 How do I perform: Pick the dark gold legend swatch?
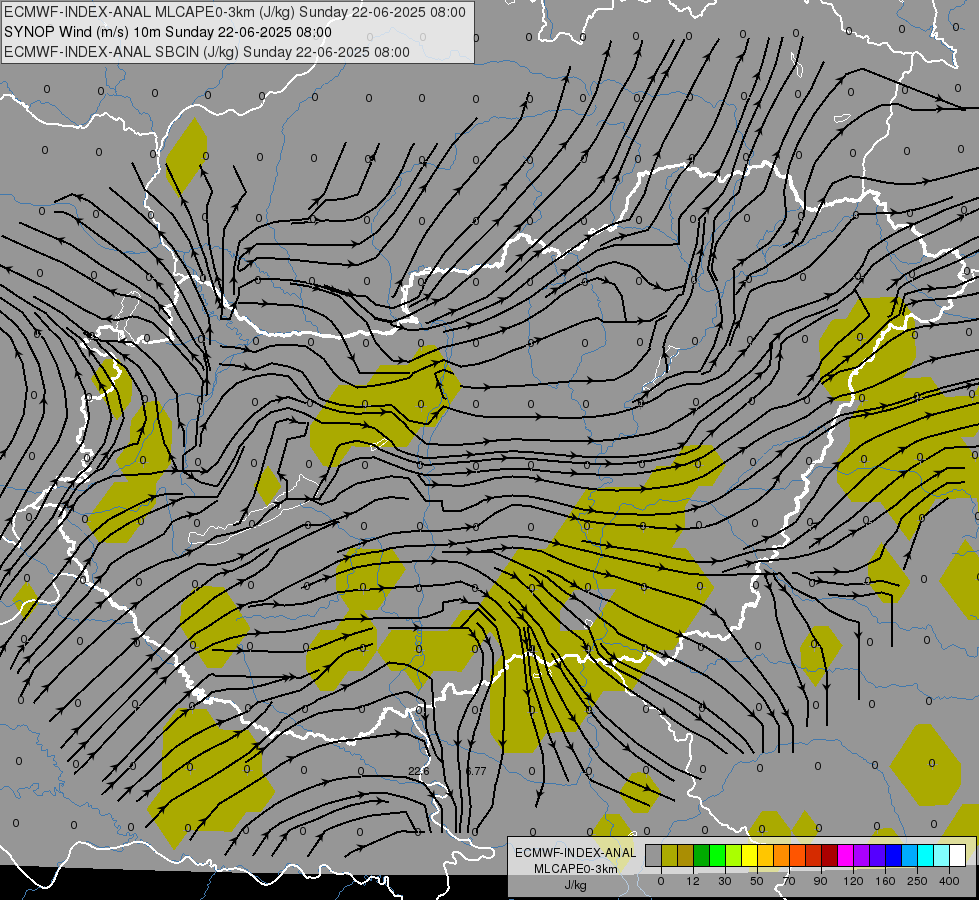click(x=686, y=855)
